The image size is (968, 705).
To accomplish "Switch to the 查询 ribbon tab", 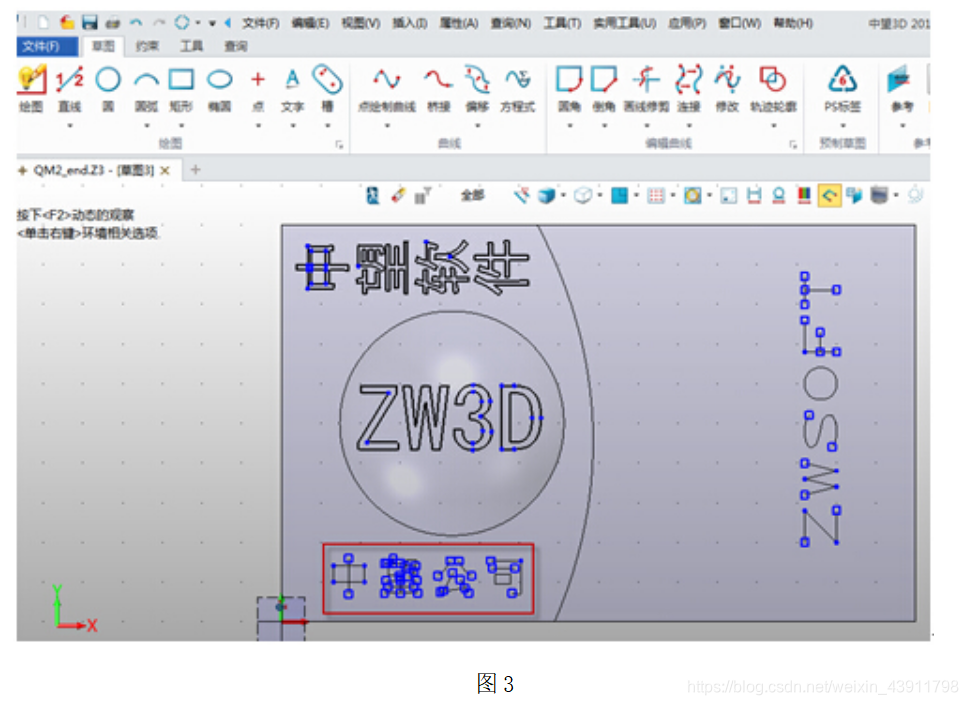I will [236, 46].
